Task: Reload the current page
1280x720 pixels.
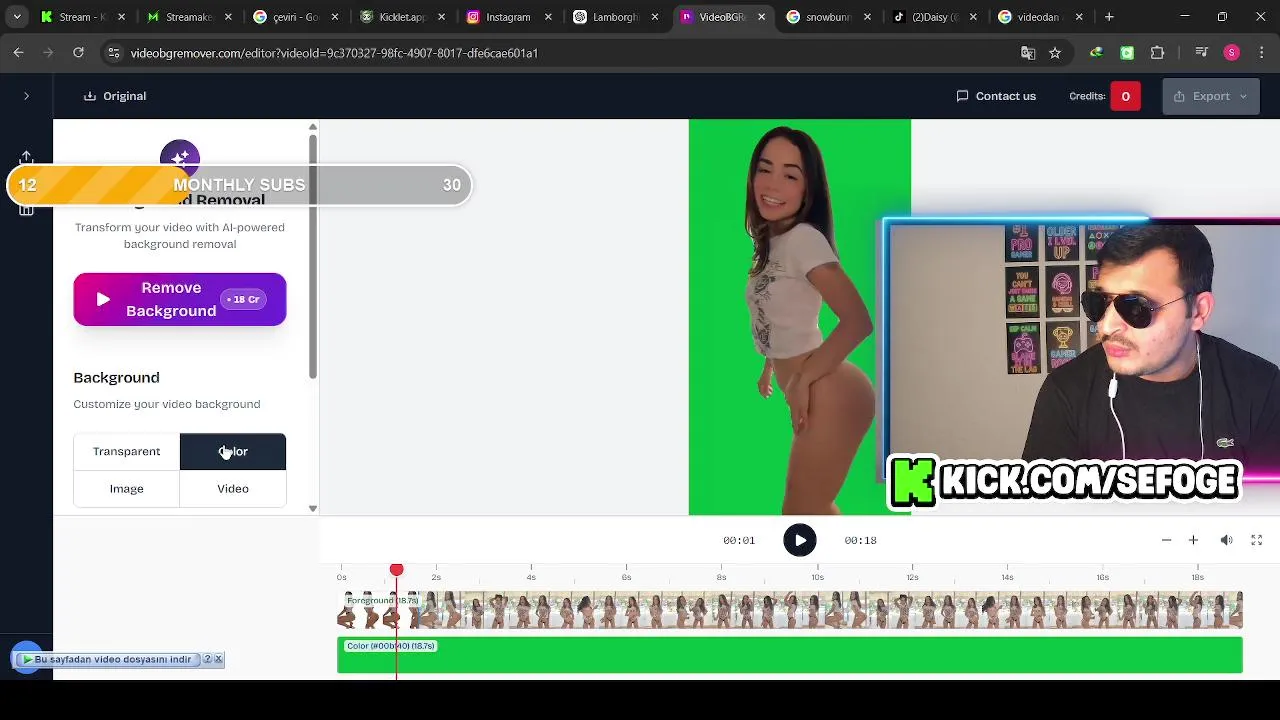Action: tap(78, 53)
